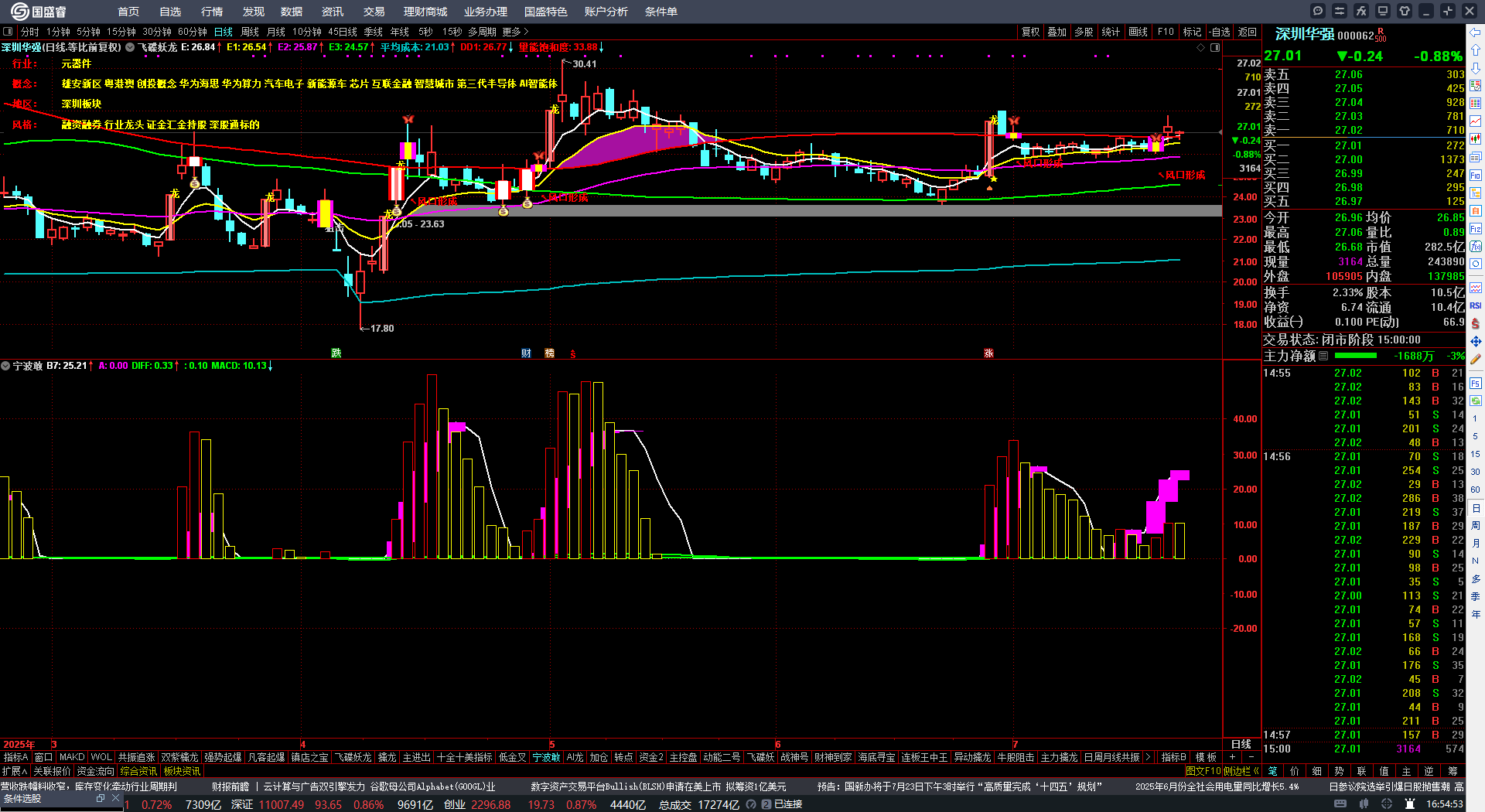Click the + zoom in chart button
This screenshot has height=812, width=1485.
click(x=1232, y=757)
